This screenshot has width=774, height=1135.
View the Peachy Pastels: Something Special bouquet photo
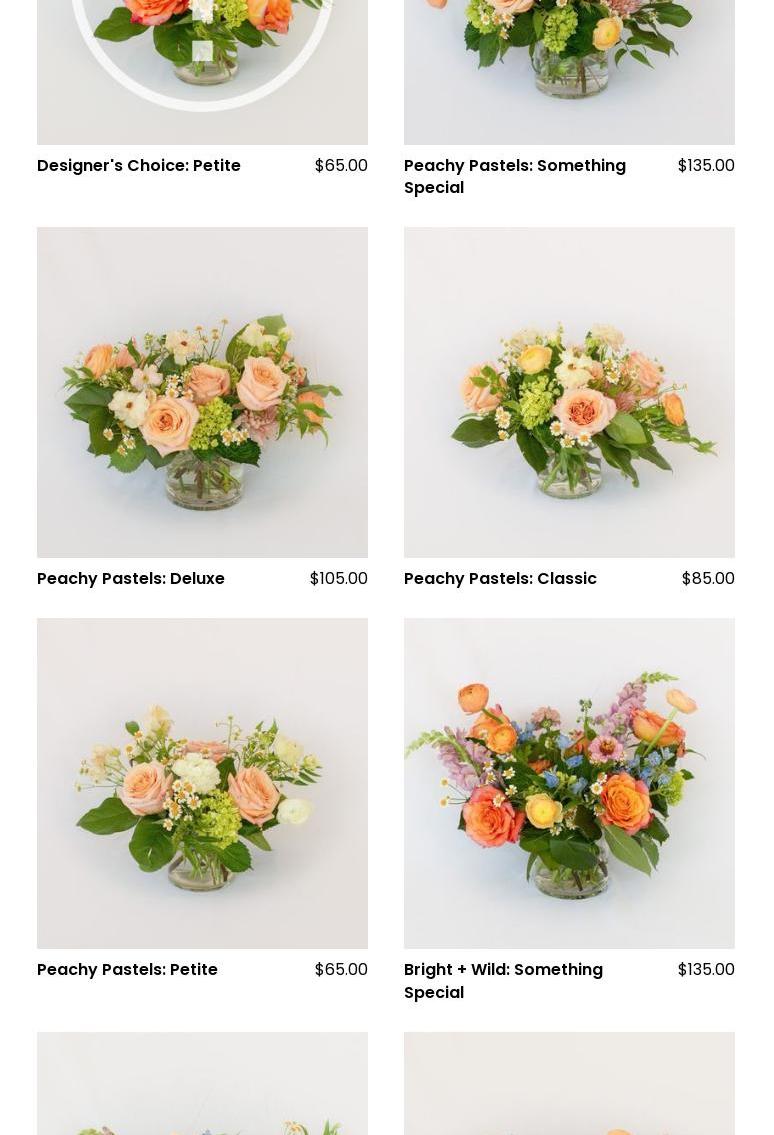(x=569, y=72)
